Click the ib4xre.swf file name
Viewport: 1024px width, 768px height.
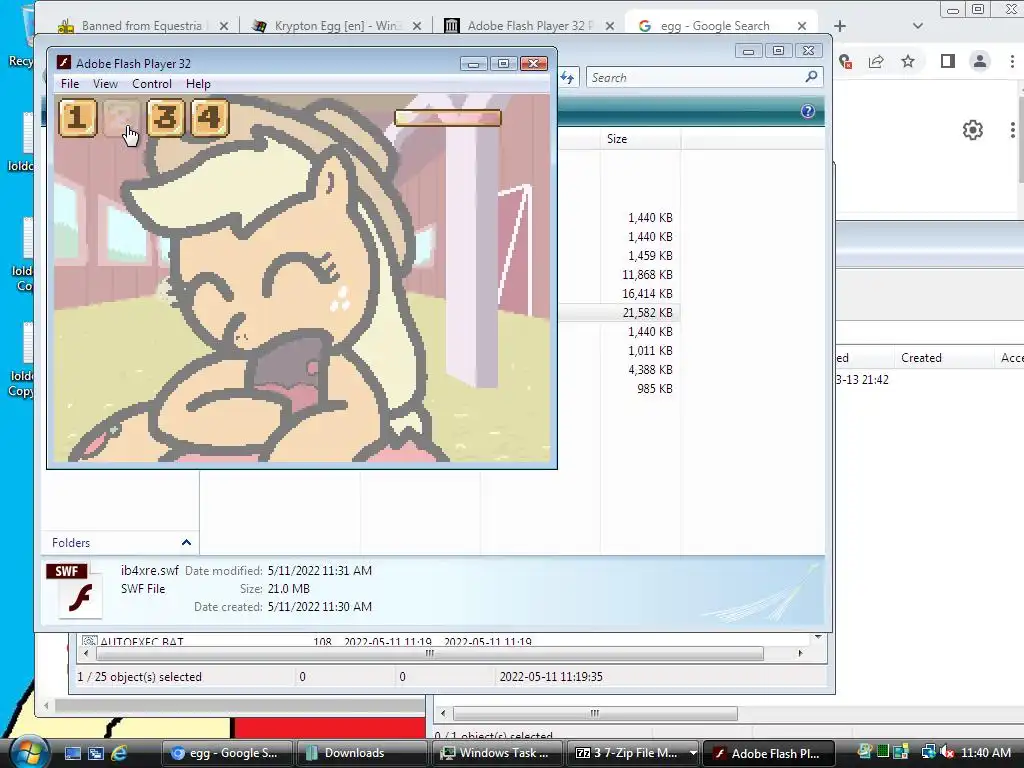point(150,570)
